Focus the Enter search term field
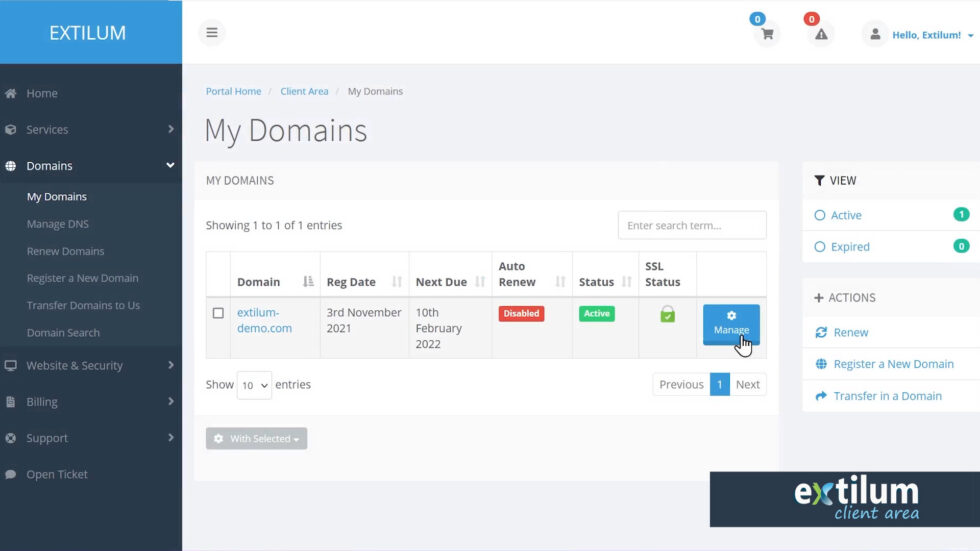The width and height of the screenshot is (980, 551). (x=692, y=226)
